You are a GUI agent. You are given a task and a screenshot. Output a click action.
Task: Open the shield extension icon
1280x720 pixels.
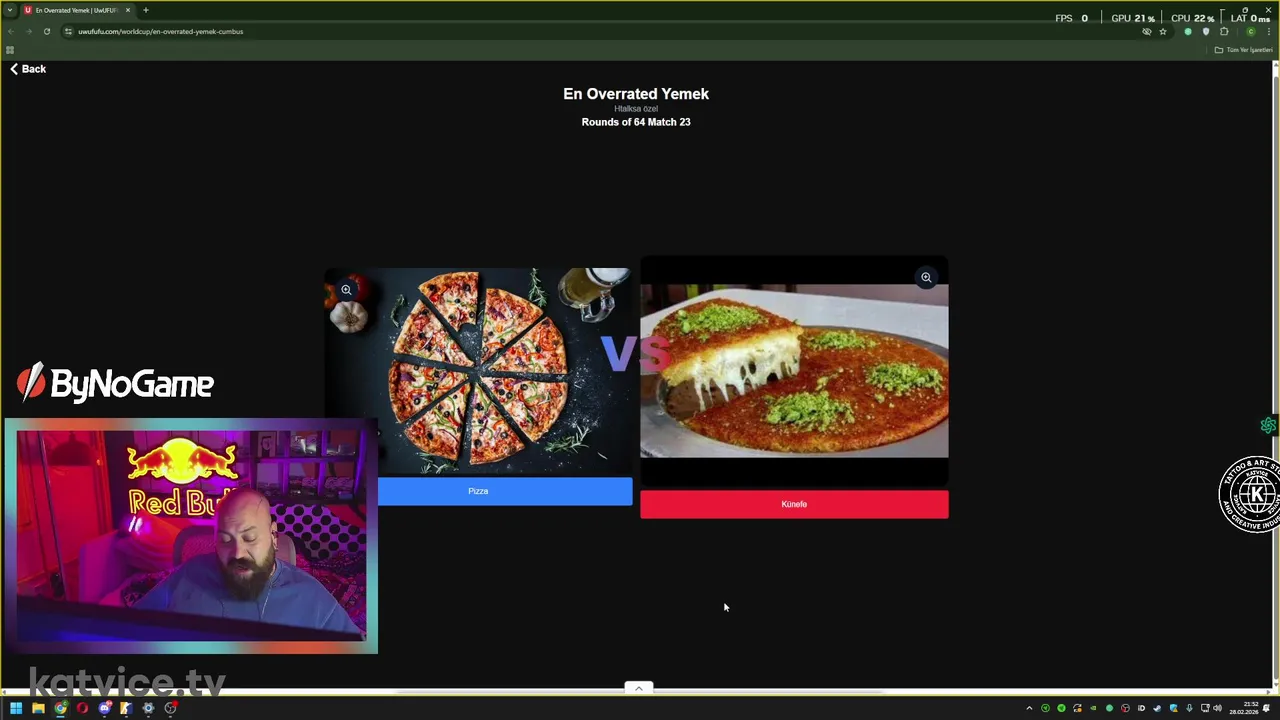pyautogui.click(x=1206, y=31)
